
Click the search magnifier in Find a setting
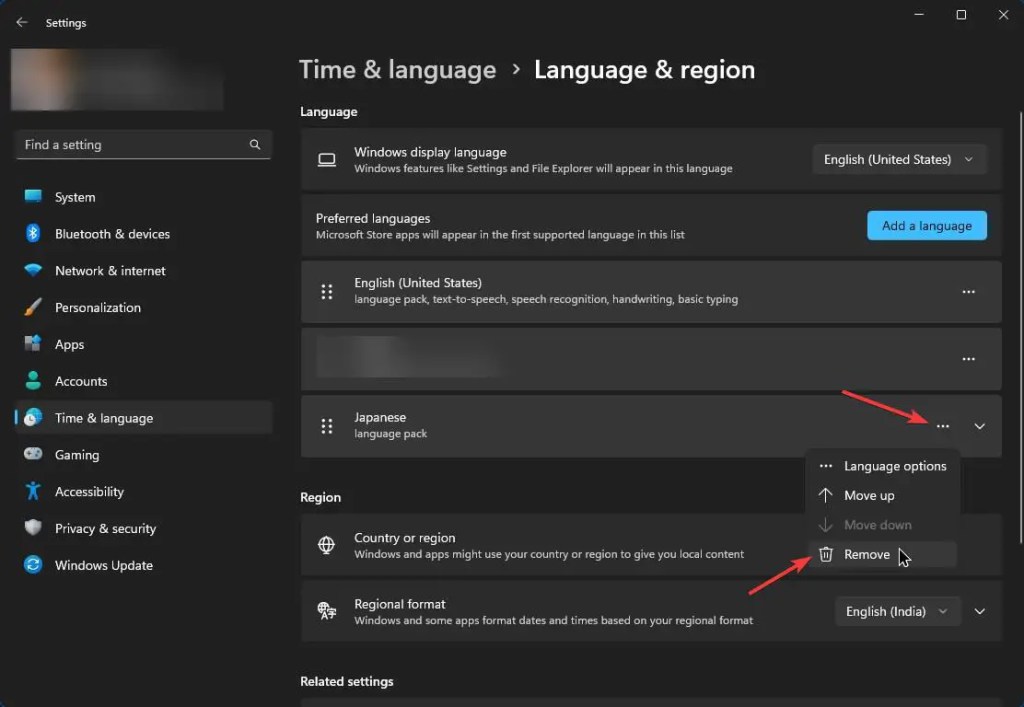255,144
